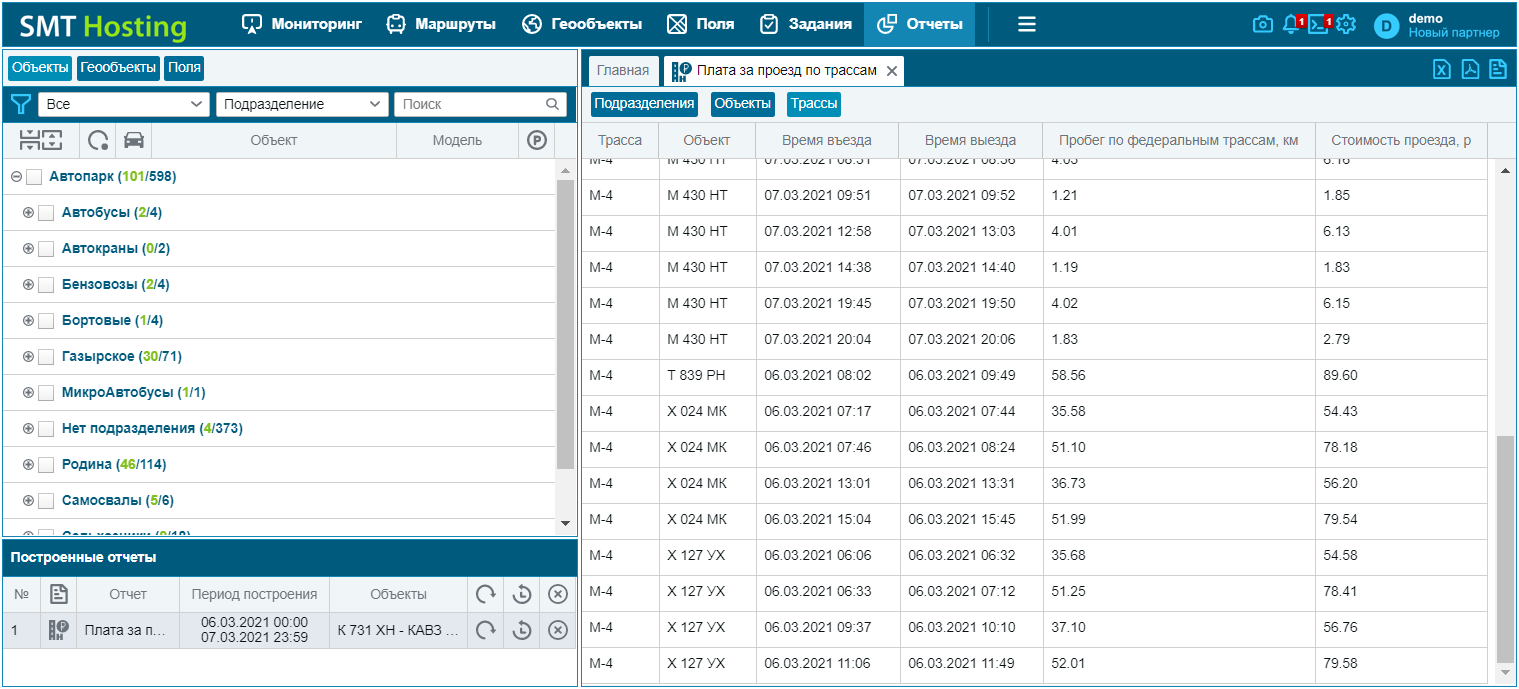Click the Подразделения grouping button
Screen dimensions: 1519x689
pos(644,104)
